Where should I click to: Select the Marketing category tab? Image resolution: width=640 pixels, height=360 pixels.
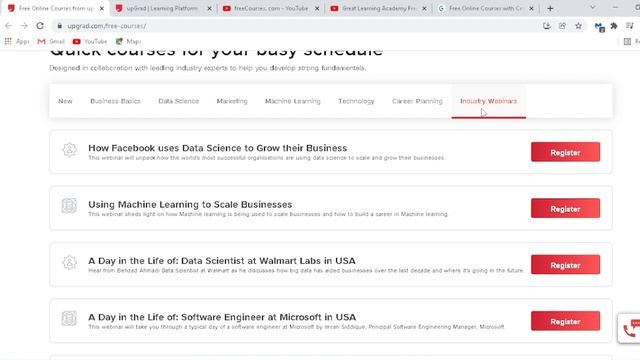(232, 101)
